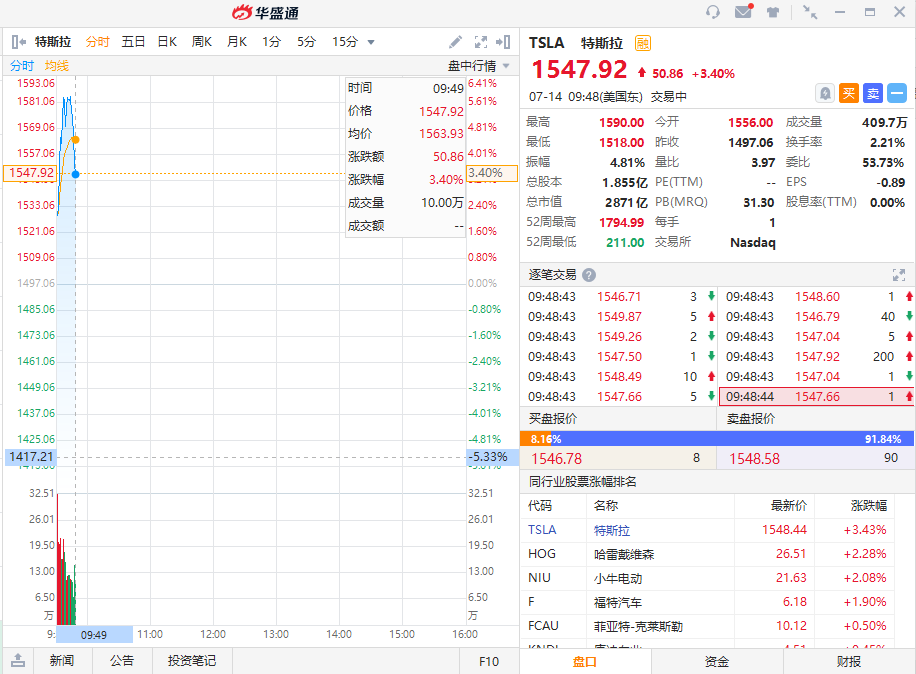Click the help icon beside 逐笔交易
Viewport: 916px width, 674px height.
pyautogui.click(x=589, y=275)
